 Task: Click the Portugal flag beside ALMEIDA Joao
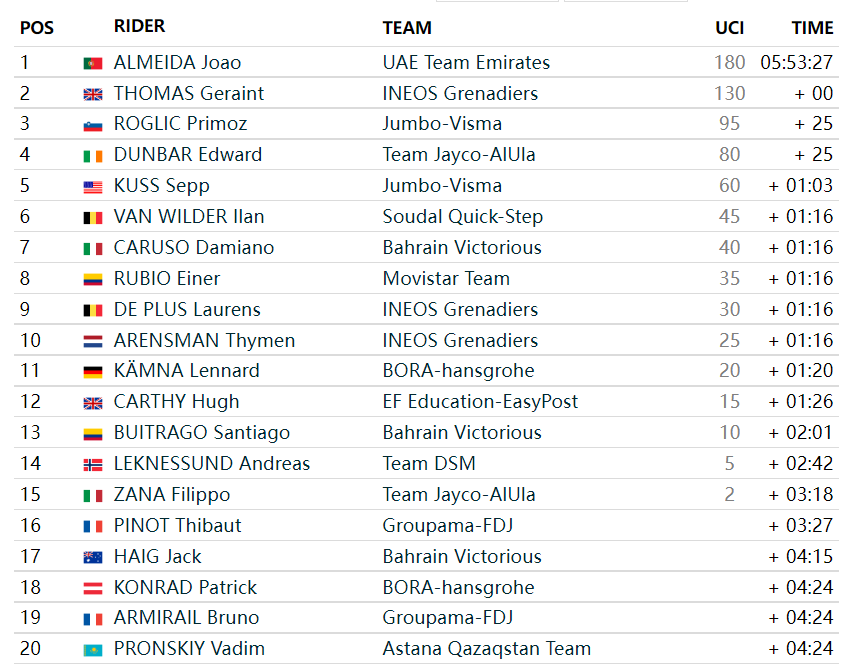coord(93,64)
